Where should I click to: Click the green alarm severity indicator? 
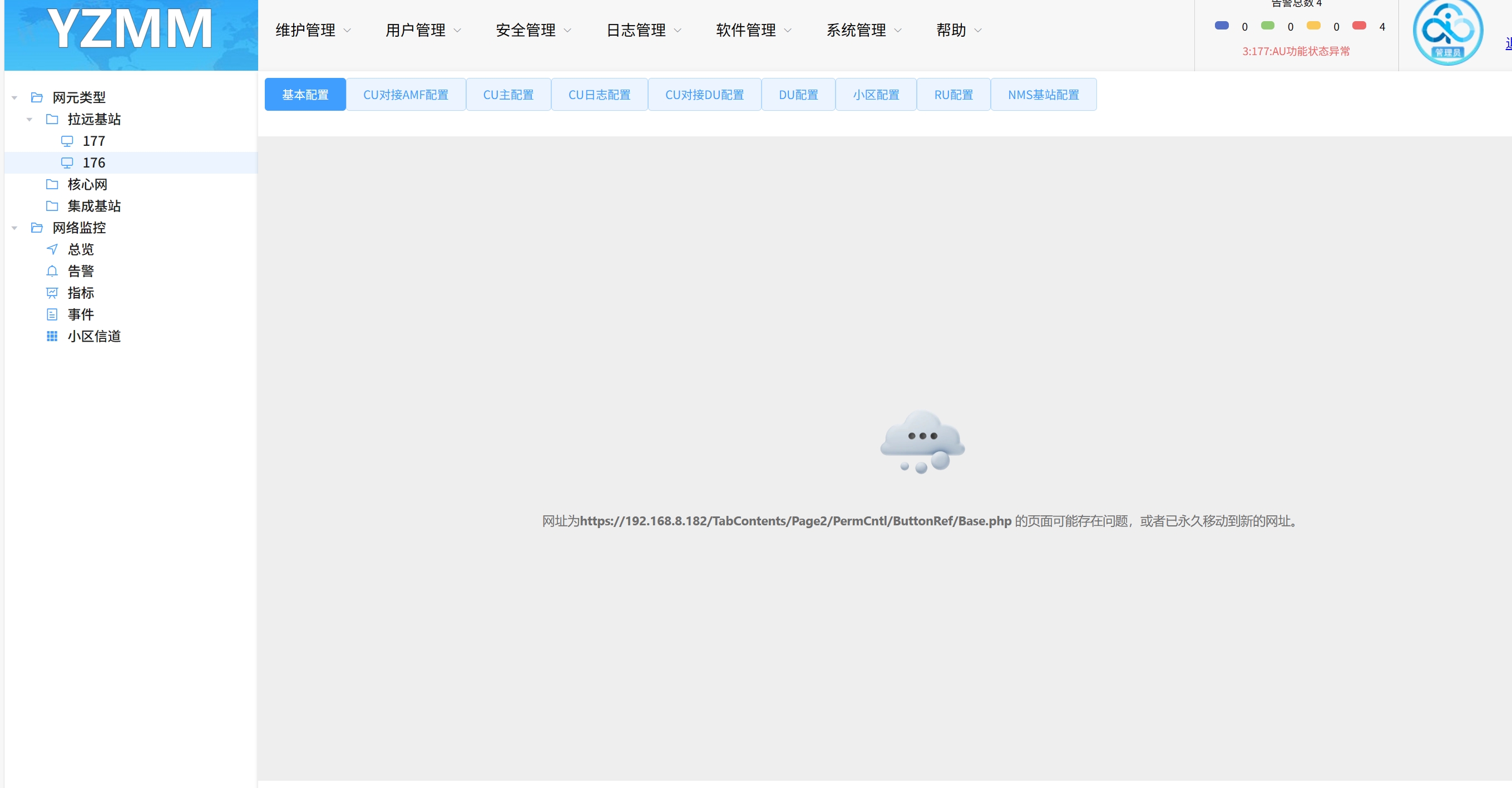coord(1267,25)
